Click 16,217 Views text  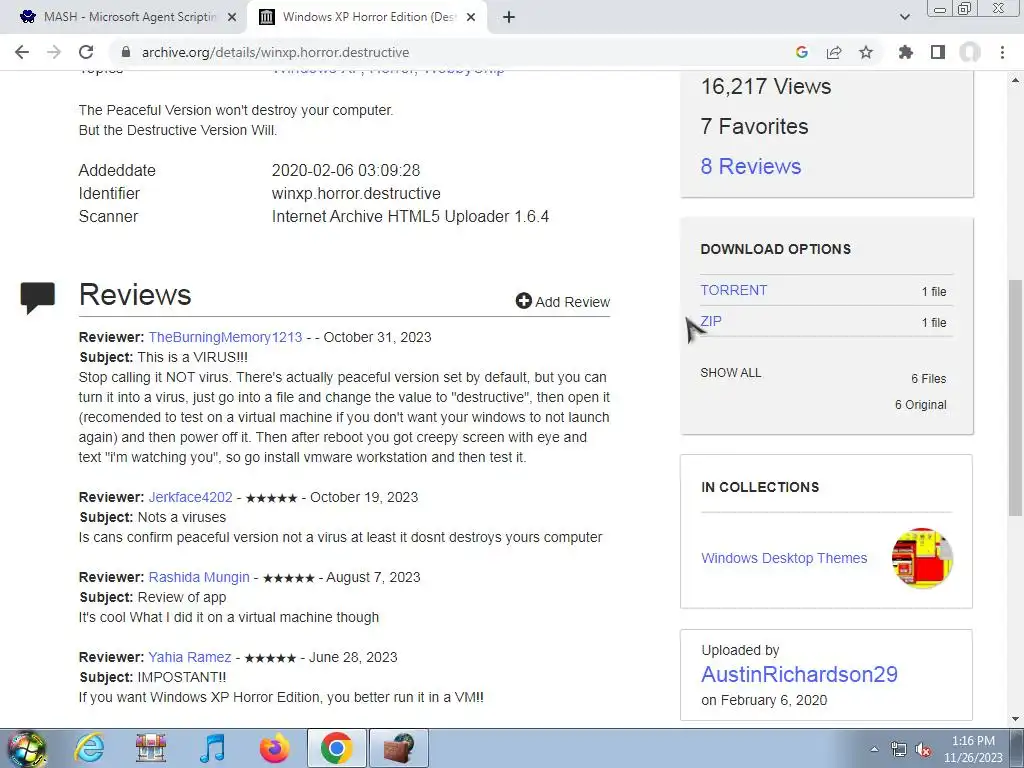coord(765,86)
